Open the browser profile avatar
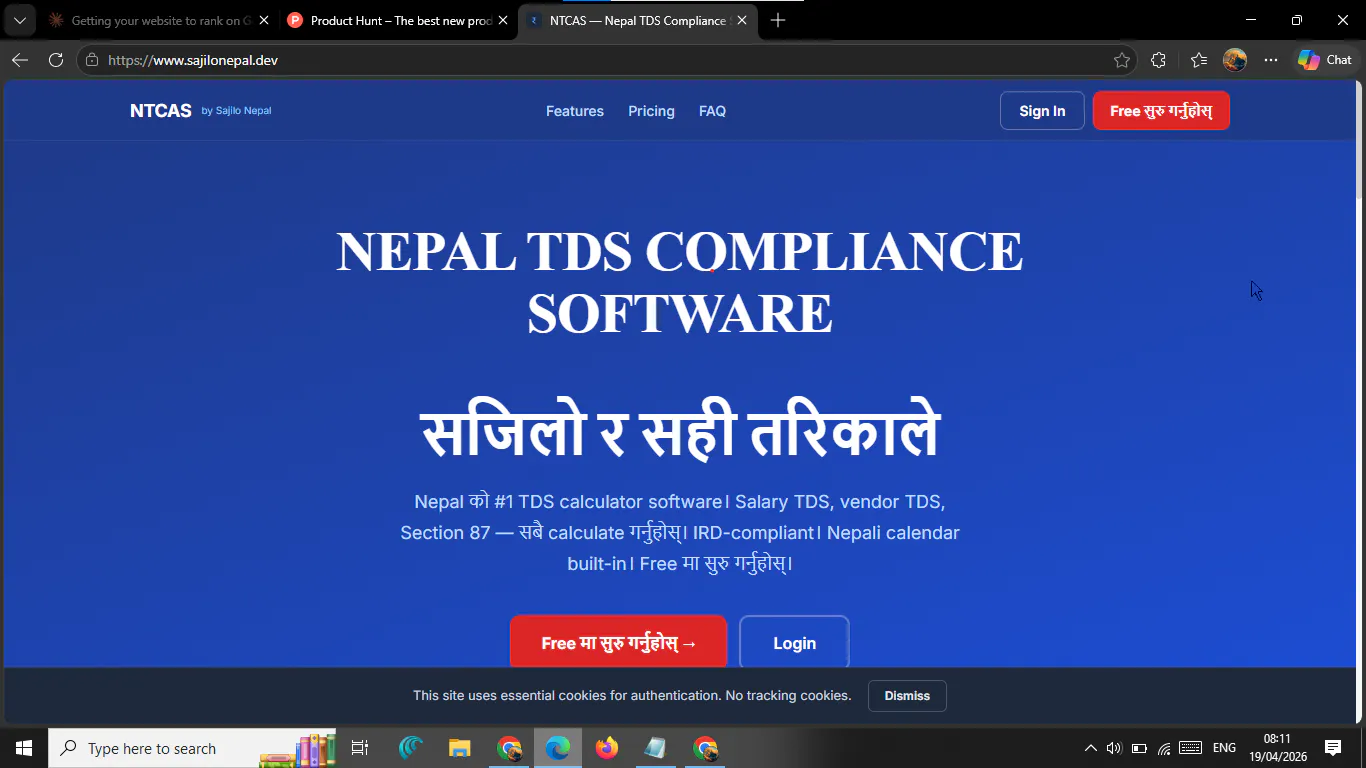Screen dimensions: 1366x768 [x=1235, y=60]
